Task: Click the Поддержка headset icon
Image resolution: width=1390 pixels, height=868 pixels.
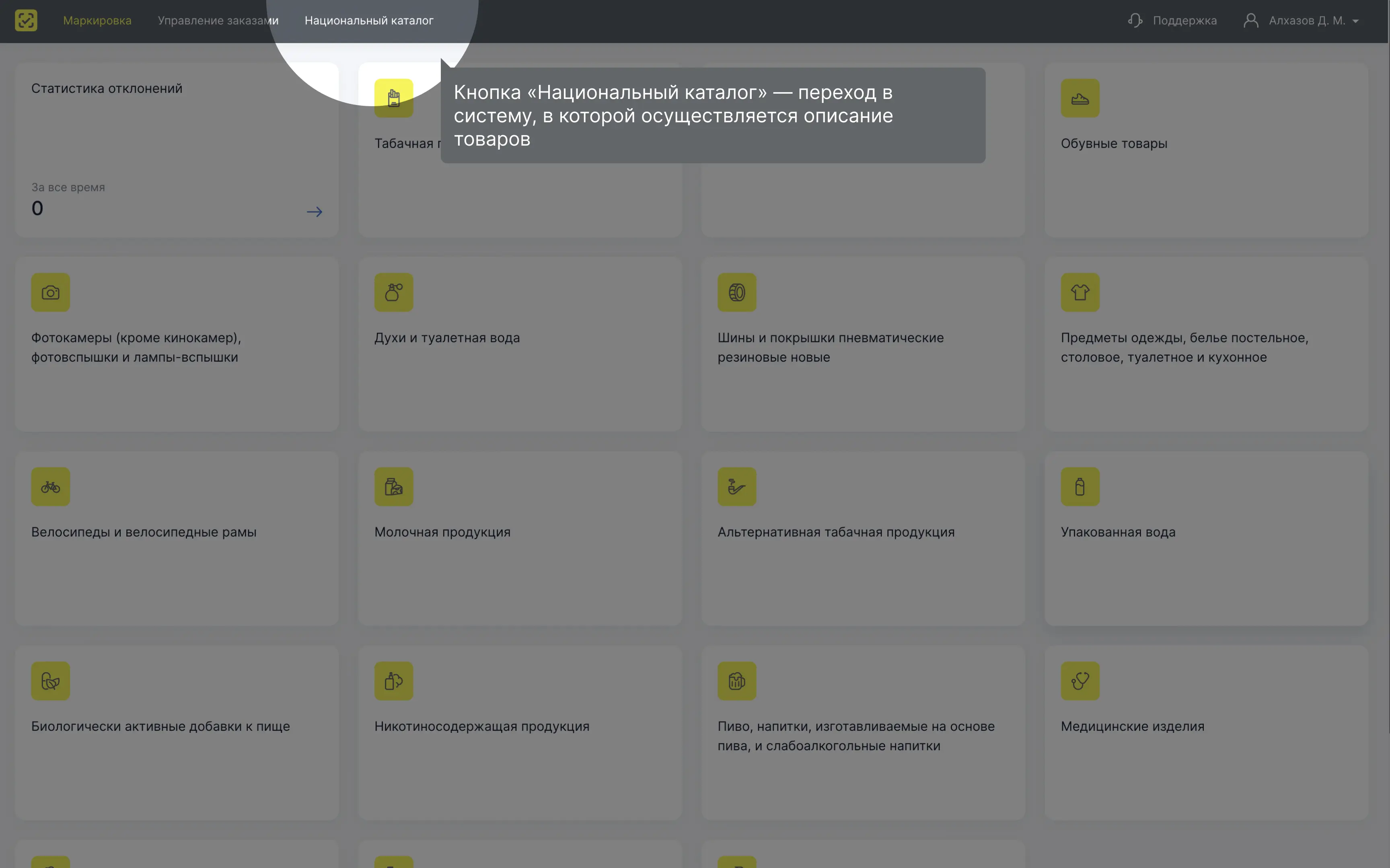Action: (1135, 21)
